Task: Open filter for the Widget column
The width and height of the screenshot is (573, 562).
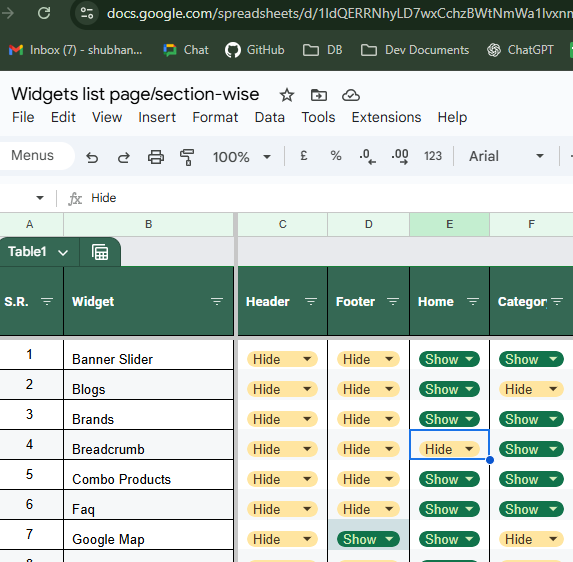Action: coord(217,301)
